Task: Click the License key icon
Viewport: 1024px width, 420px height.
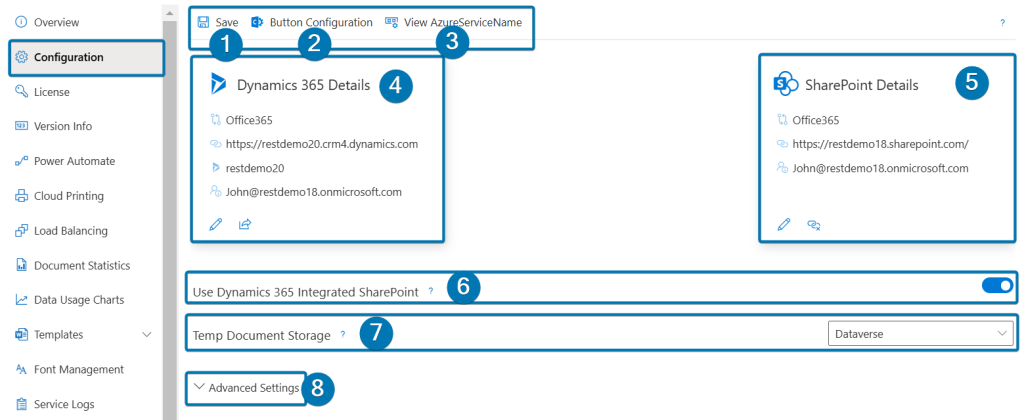Action: [22, 91]
